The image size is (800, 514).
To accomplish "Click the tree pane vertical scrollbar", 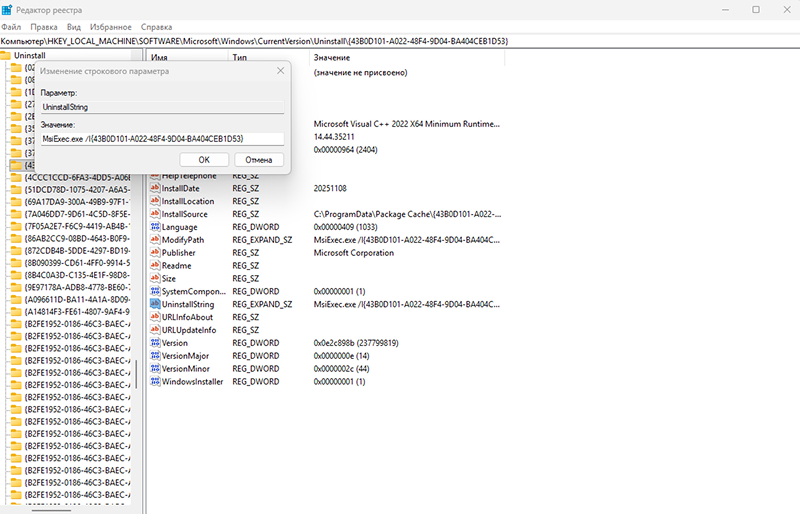I will [135, 300].
